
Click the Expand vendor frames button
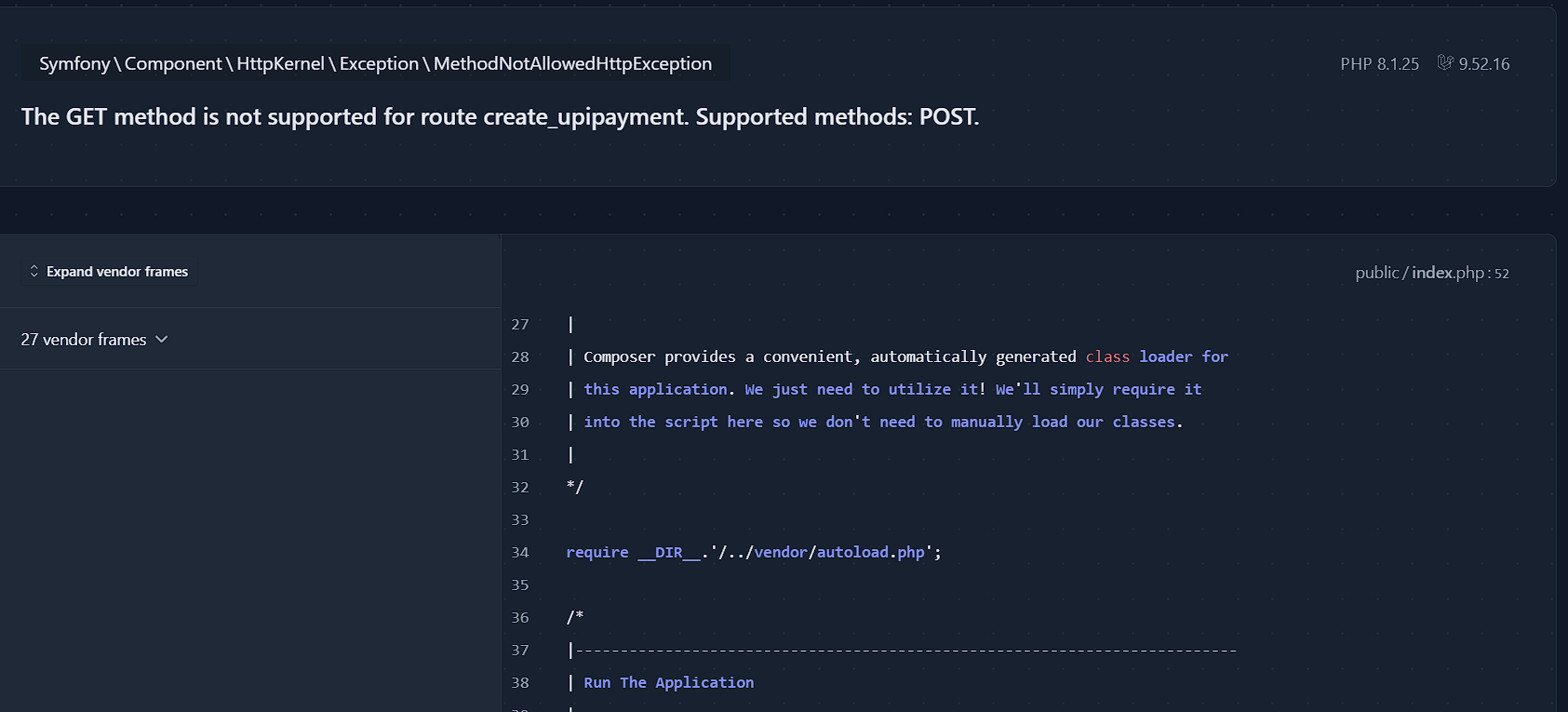coord(109,272)
